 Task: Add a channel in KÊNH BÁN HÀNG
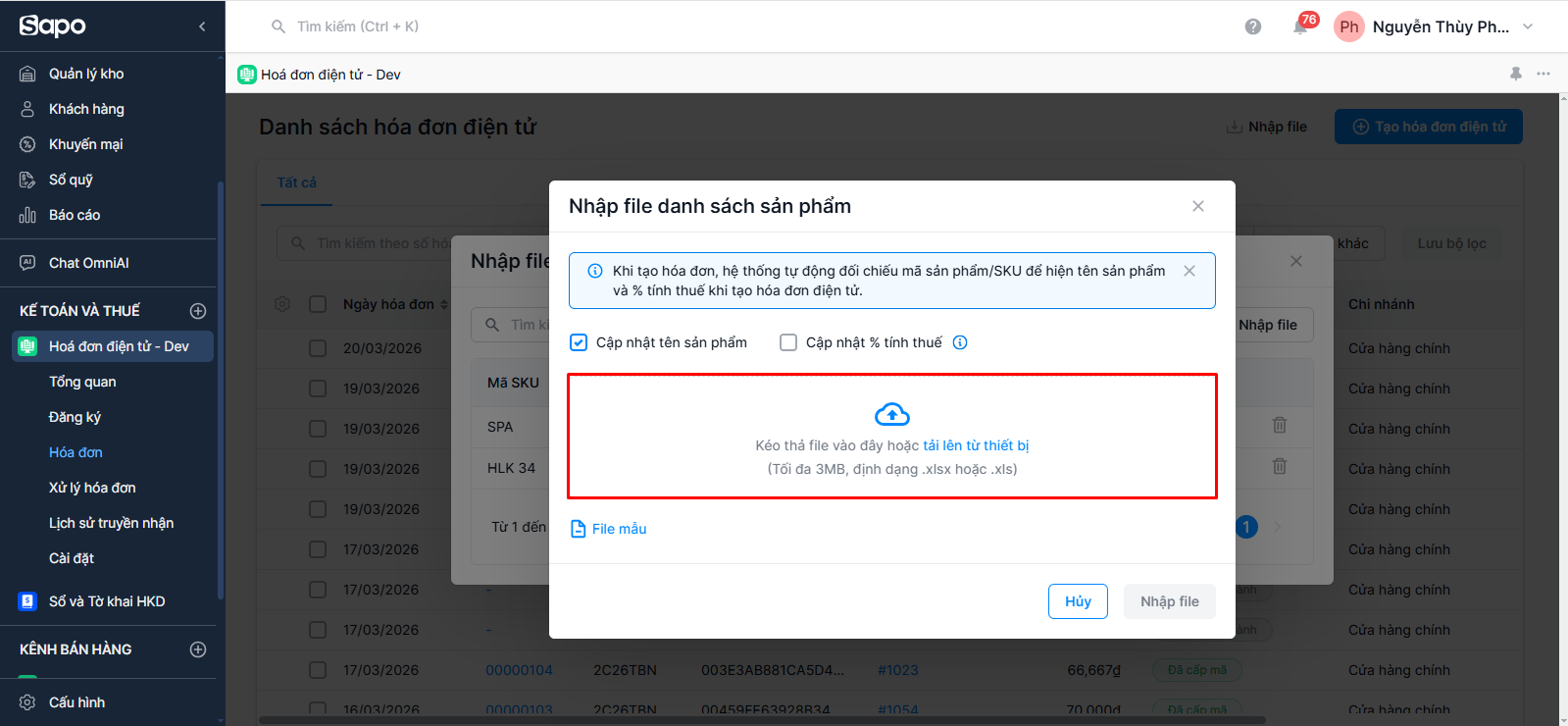point(198,649)
